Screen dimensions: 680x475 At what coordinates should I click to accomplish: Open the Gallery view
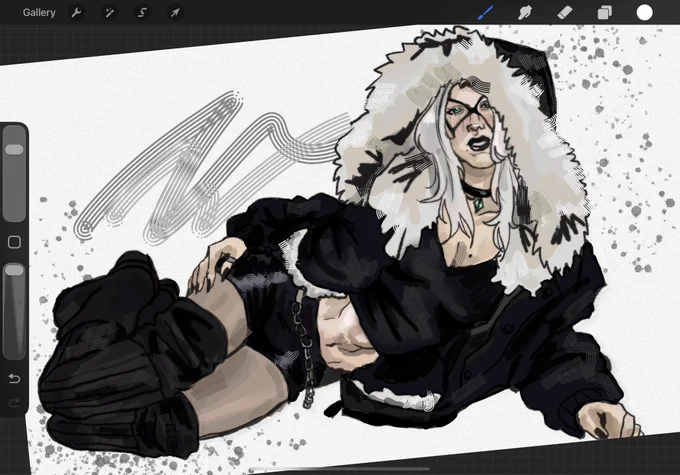(x=39, y=13)
